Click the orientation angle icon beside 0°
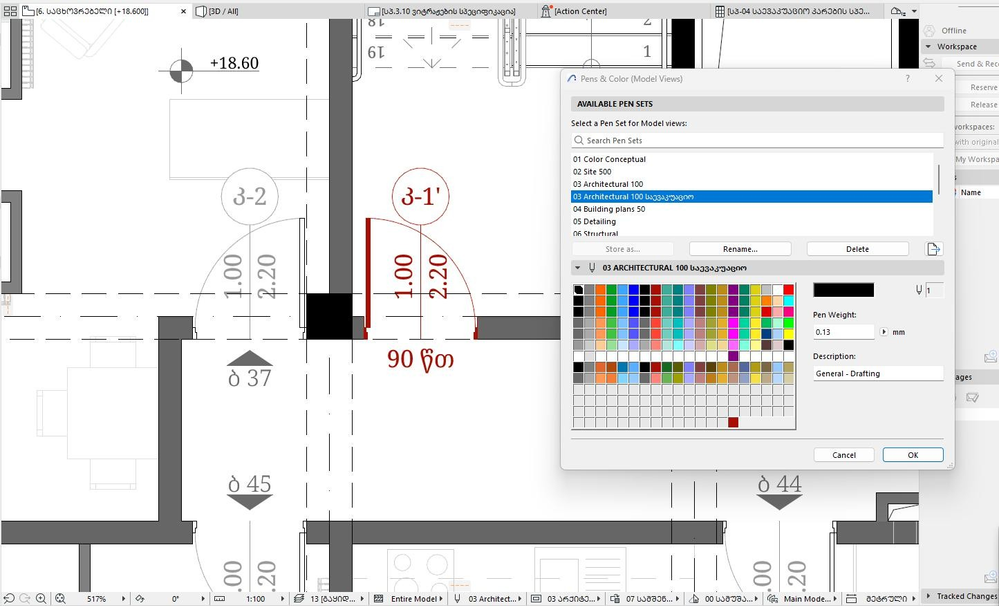Image resolution: width=999 pixels, height=606 pixels. point(140,599)
